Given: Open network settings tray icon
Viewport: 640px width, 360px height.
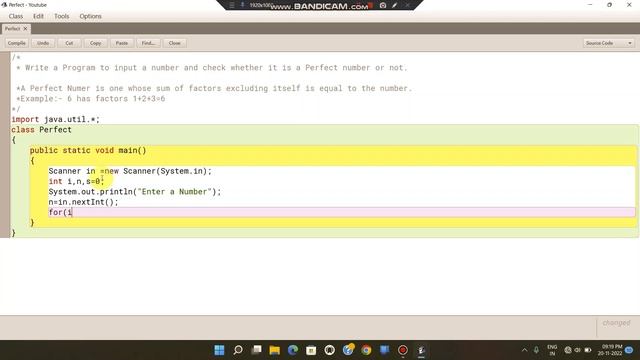Looking at the screenshot, I should [568, 350].
